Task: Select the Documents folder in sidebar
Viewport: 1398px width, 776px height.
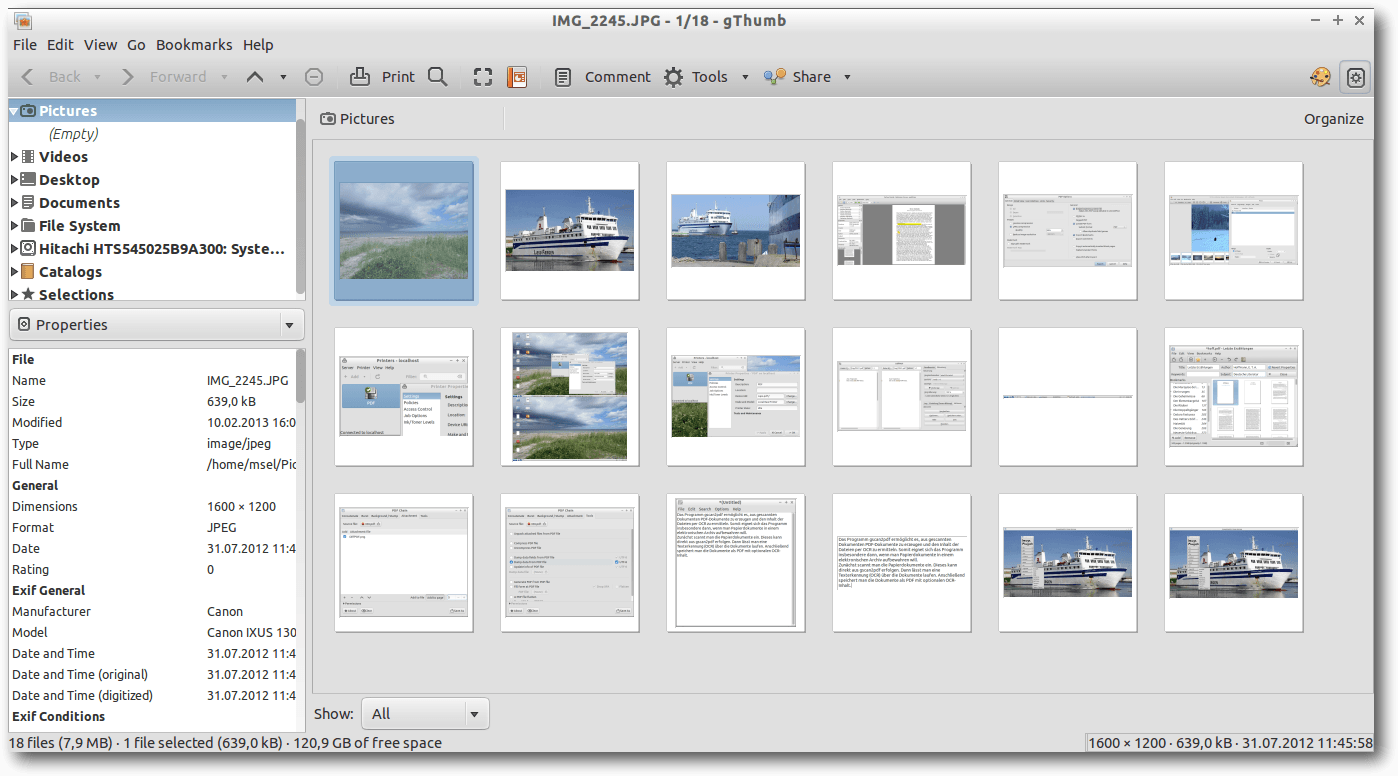Action: coord(79,203)
